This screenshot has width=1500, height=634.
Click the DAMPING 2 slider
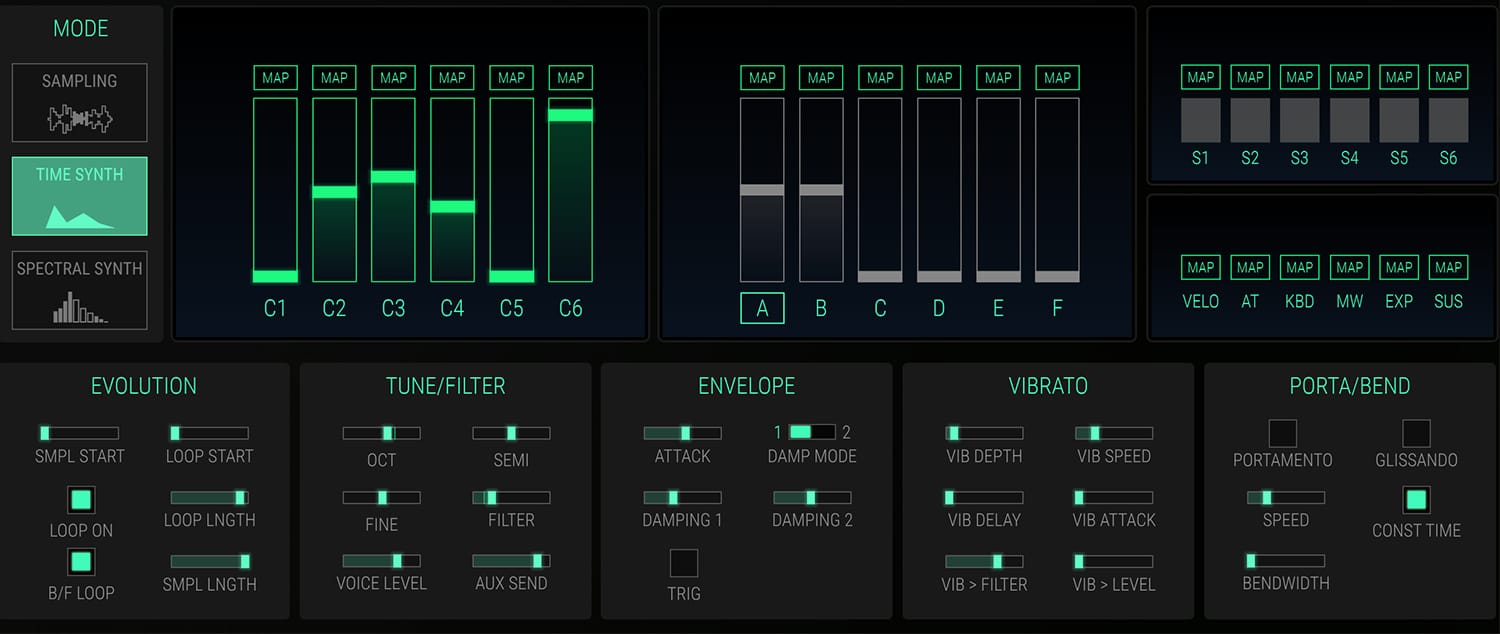[812, 497]
